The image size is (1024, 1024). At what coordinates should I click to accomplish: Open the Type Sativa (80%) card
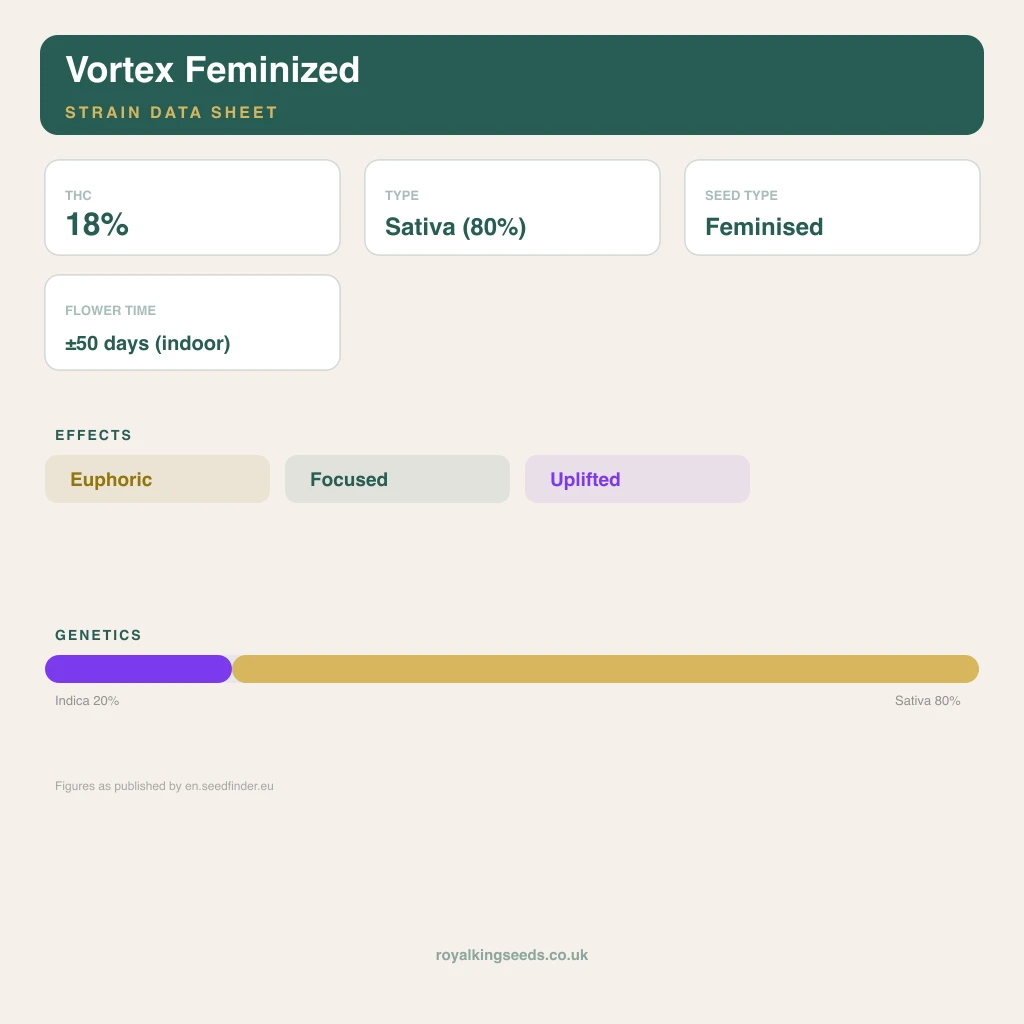512,208
